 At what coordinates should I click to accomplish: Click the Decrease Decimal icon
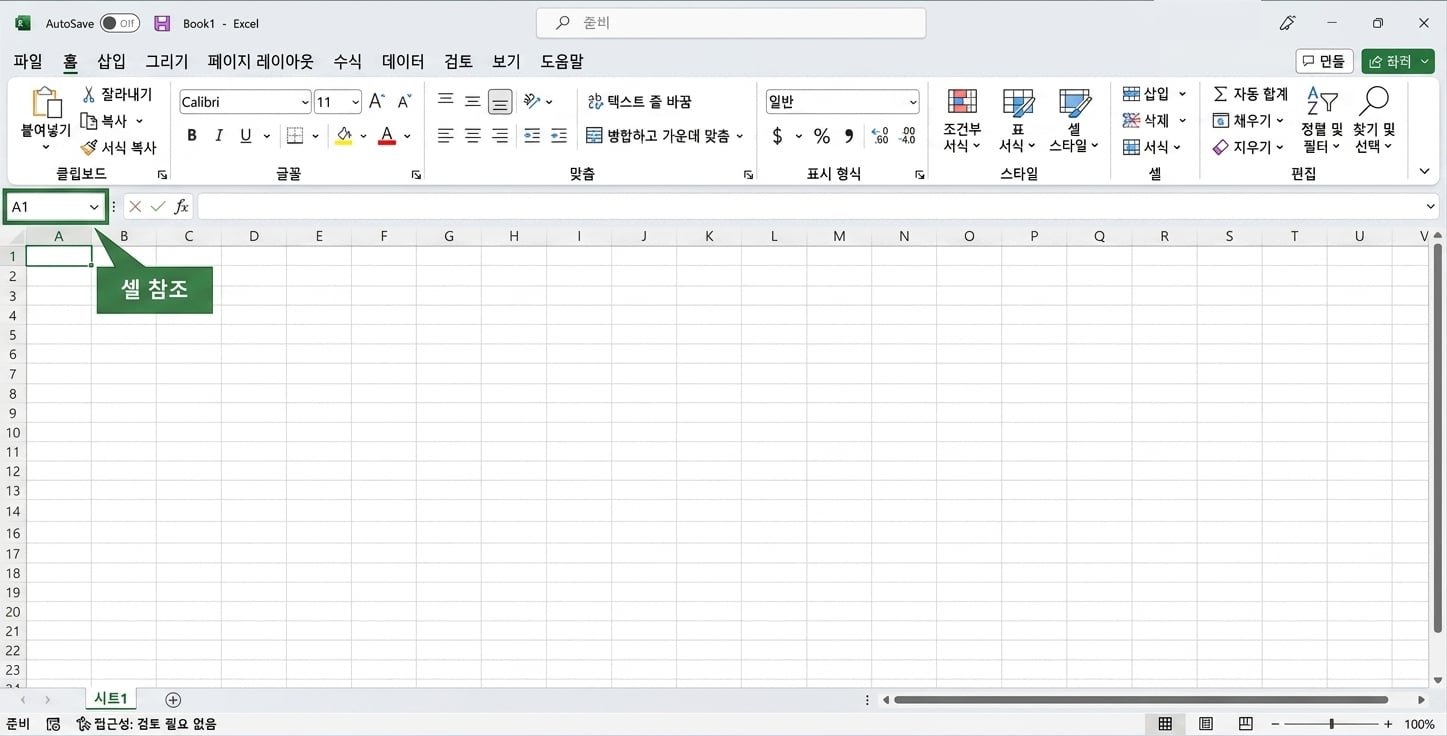(907, 136)
